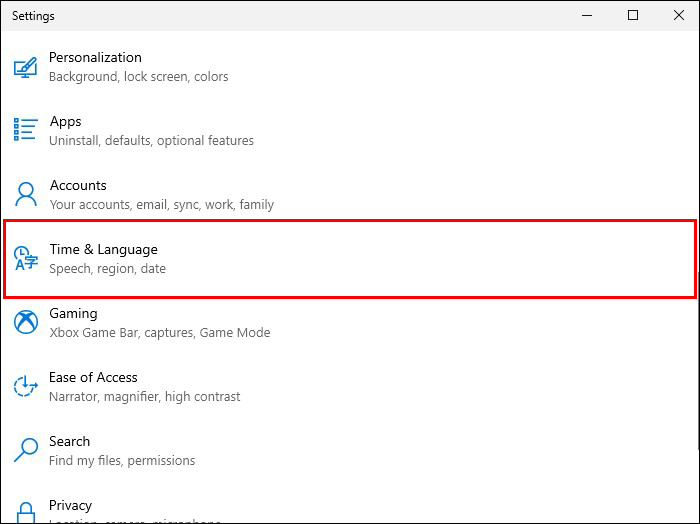Open the Apps category title
The image size is (700, 524).
[x=65, y=122]
